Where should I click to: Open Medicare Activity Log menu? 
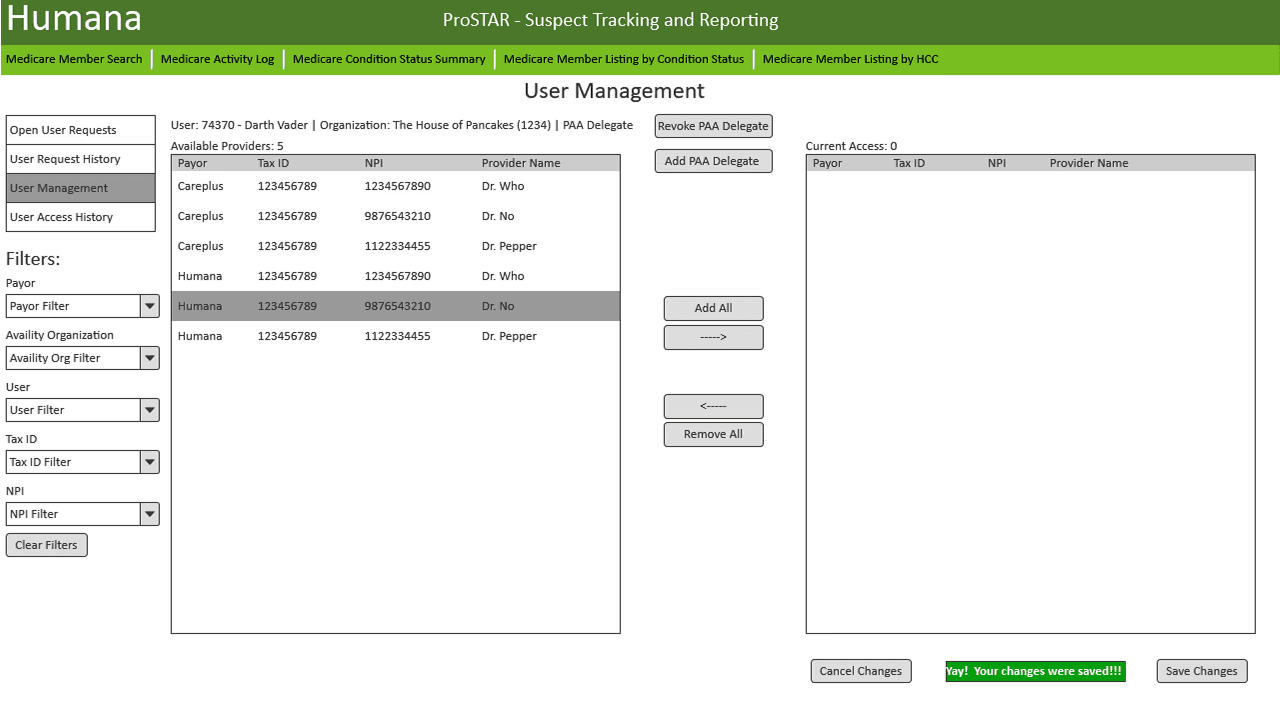tap(217, 59)
